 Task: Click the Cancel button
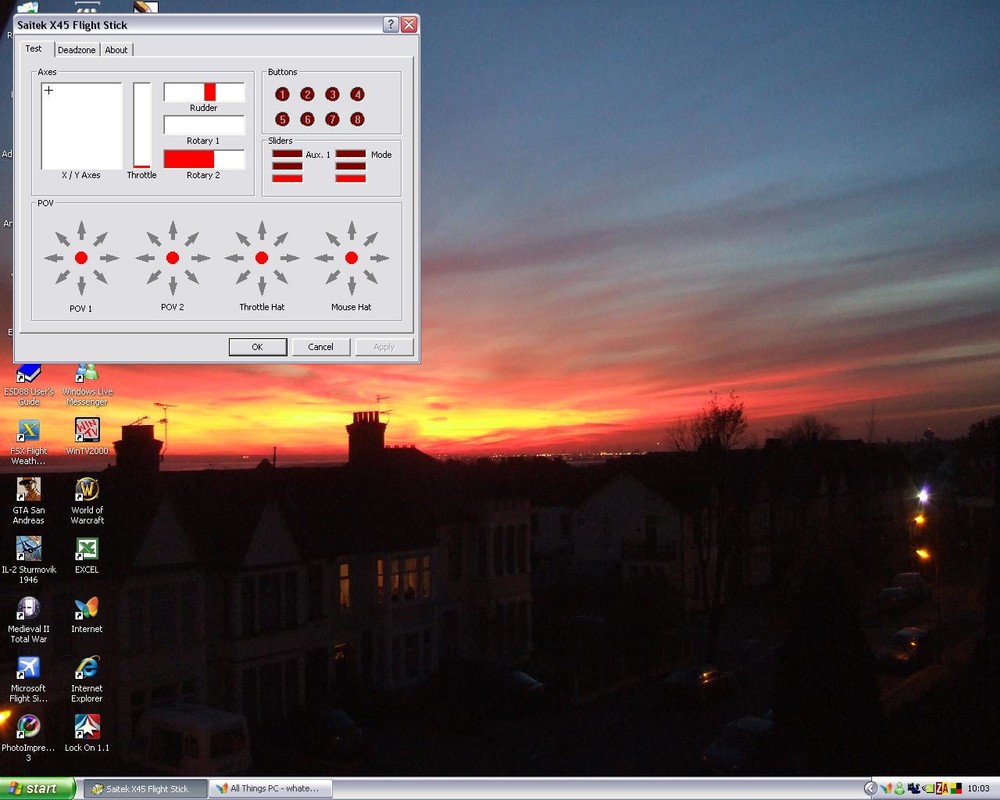point(321,347)
